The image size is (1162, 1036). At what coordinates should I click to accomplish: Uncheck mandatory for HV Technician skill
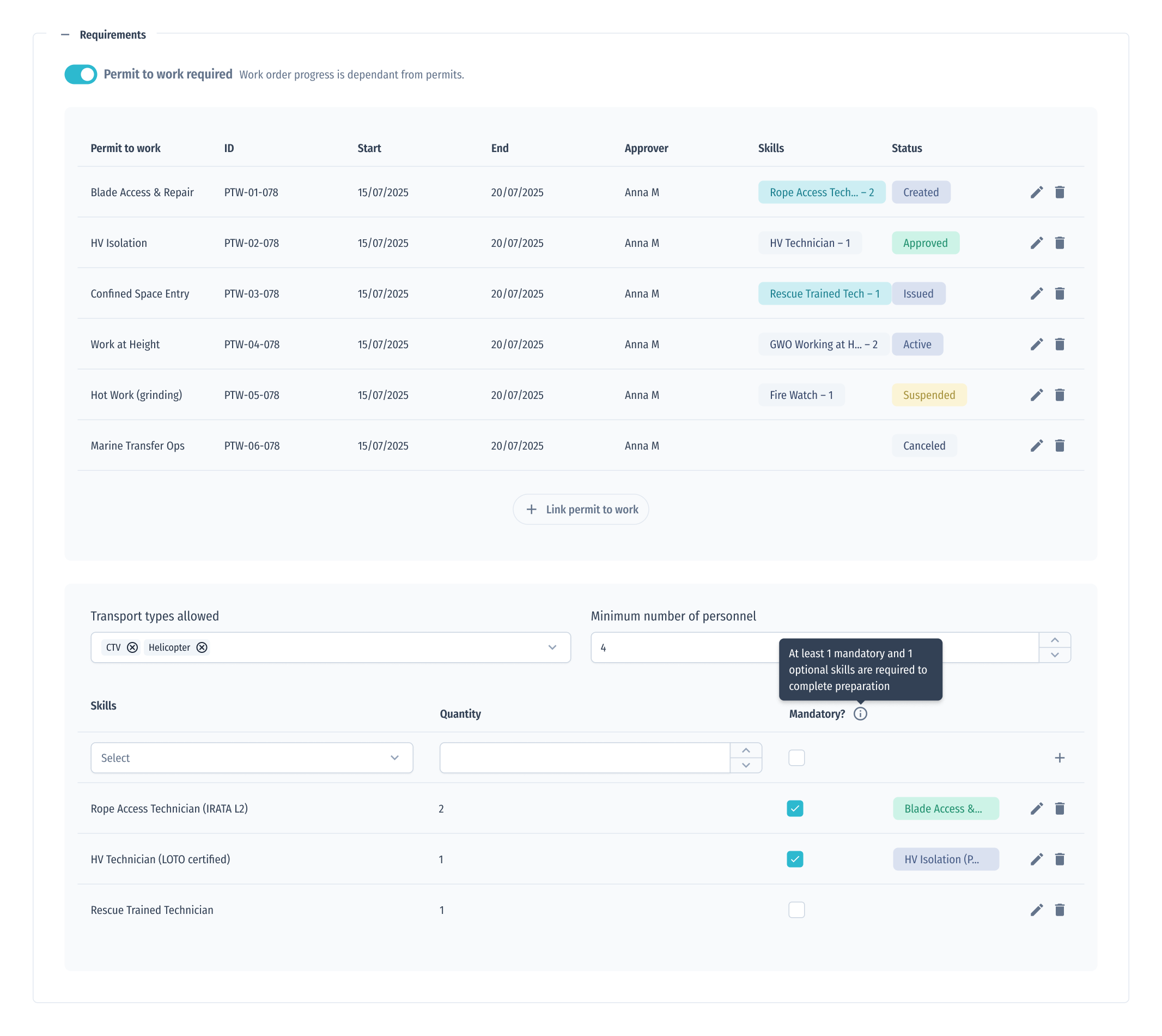[x=795, y=859]
